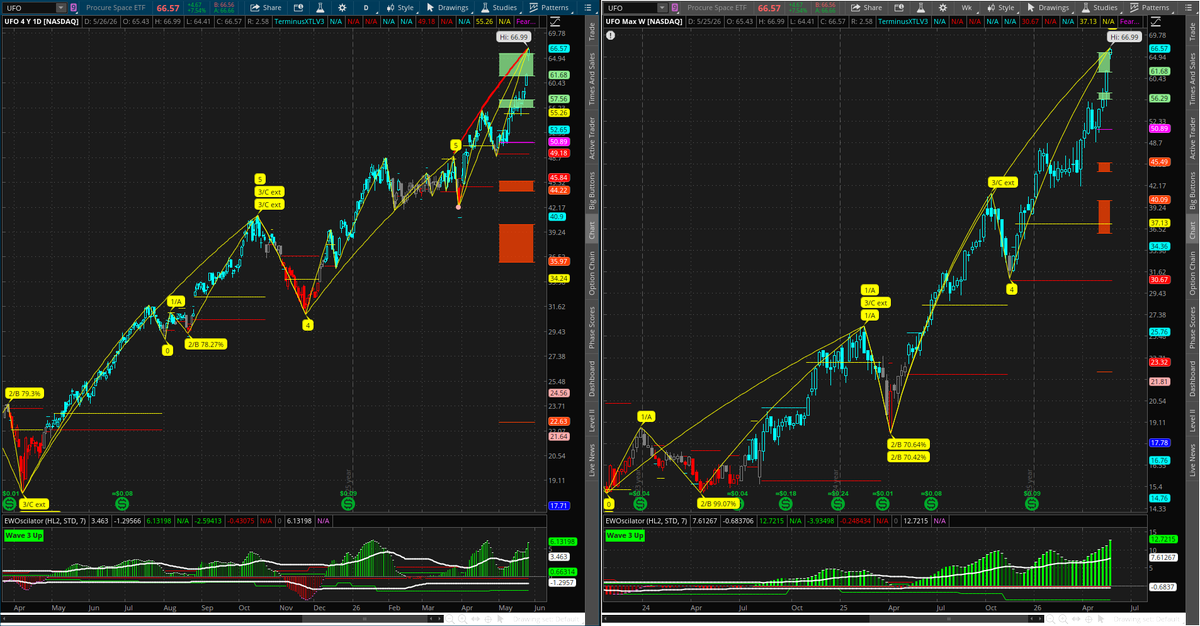This screenshot has width=1200, height=626.
Task: Open symbol link color selector on left chart
Action: click(x=73, y=8)
